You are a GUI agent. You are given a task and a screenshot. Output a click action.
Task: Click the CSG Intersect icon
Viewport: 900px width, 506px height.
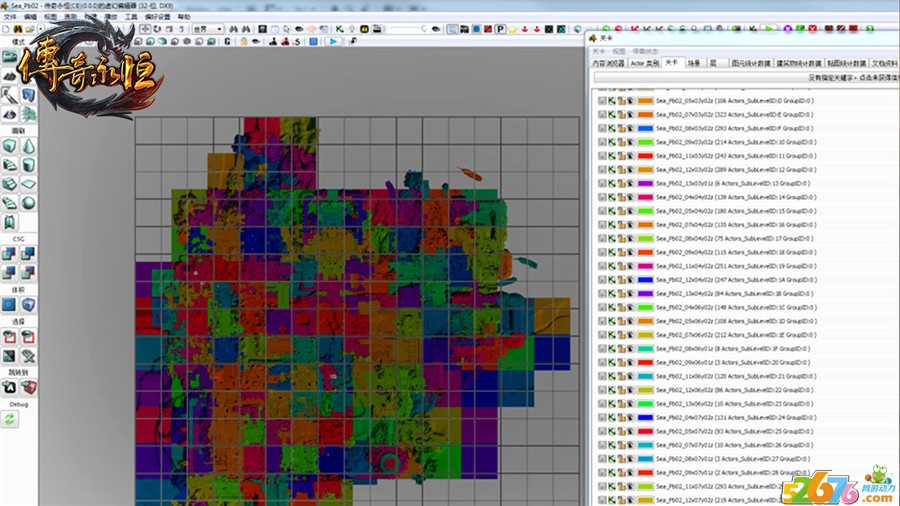tap(10, 273)
